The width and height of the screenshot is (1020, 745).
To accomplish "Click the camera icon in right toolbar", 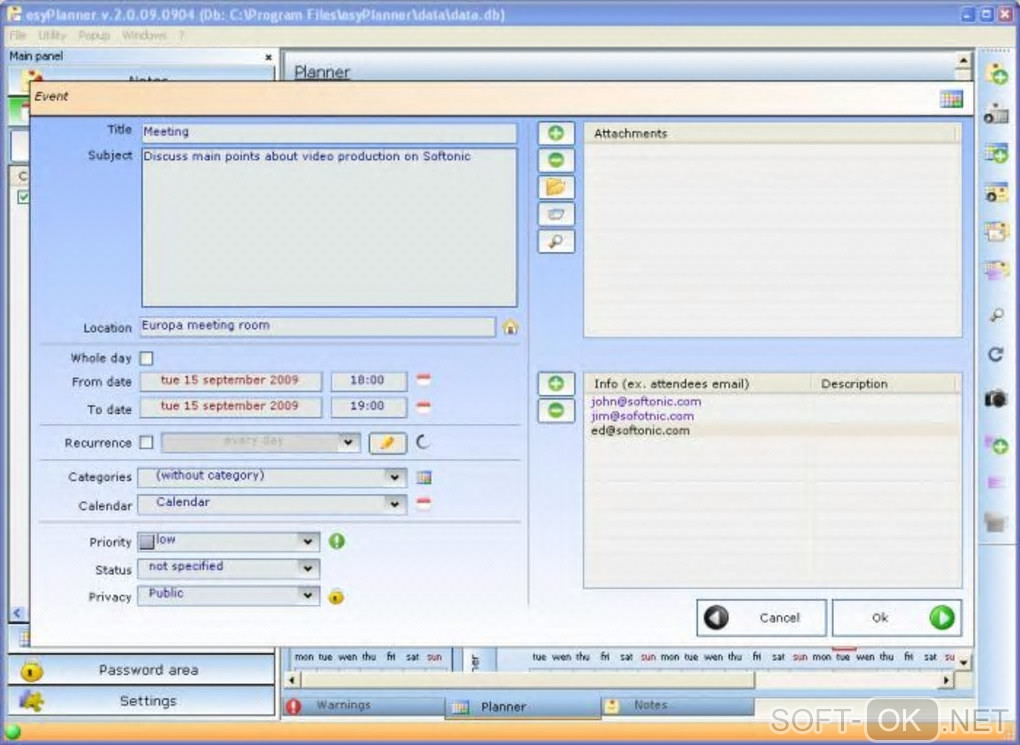I will click(x=995, y=398).
